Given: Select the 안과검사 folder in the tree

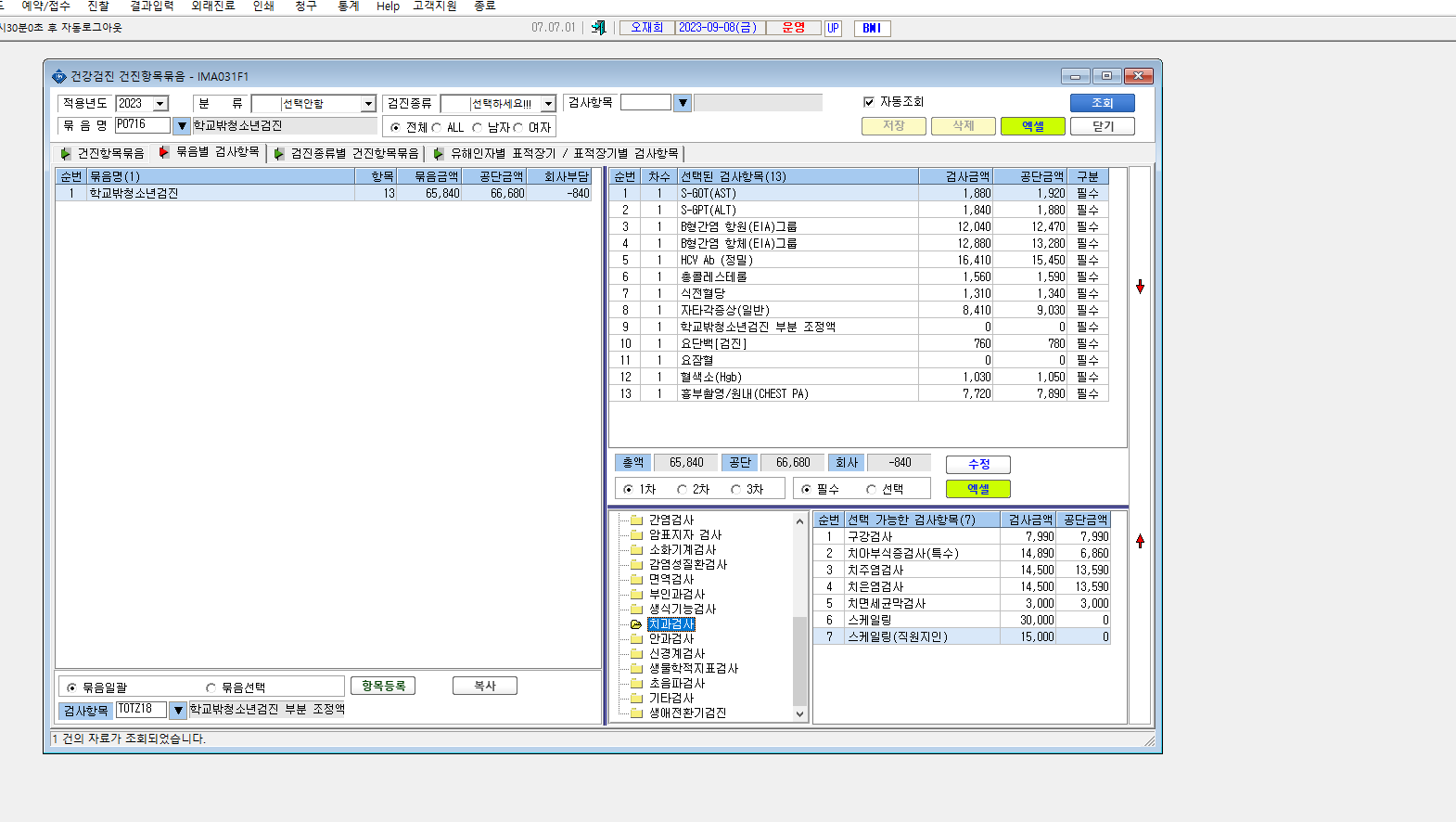Looking at the screenshot, I should coord(671,639).
